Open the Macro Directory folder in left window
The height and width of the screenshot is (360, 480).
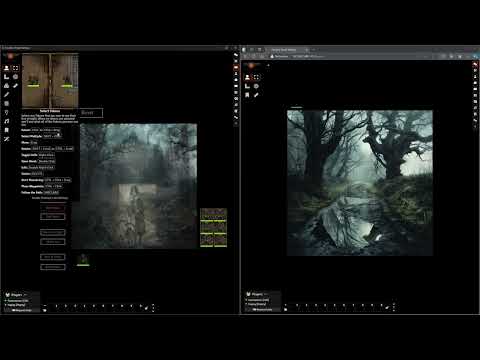[45, 310]
